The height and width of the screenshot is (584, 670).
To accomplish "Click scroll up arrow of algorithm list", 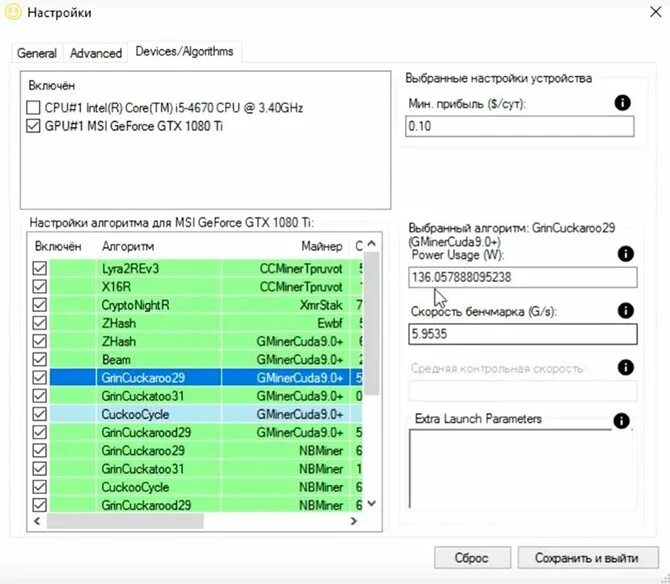I will point(372,244).
